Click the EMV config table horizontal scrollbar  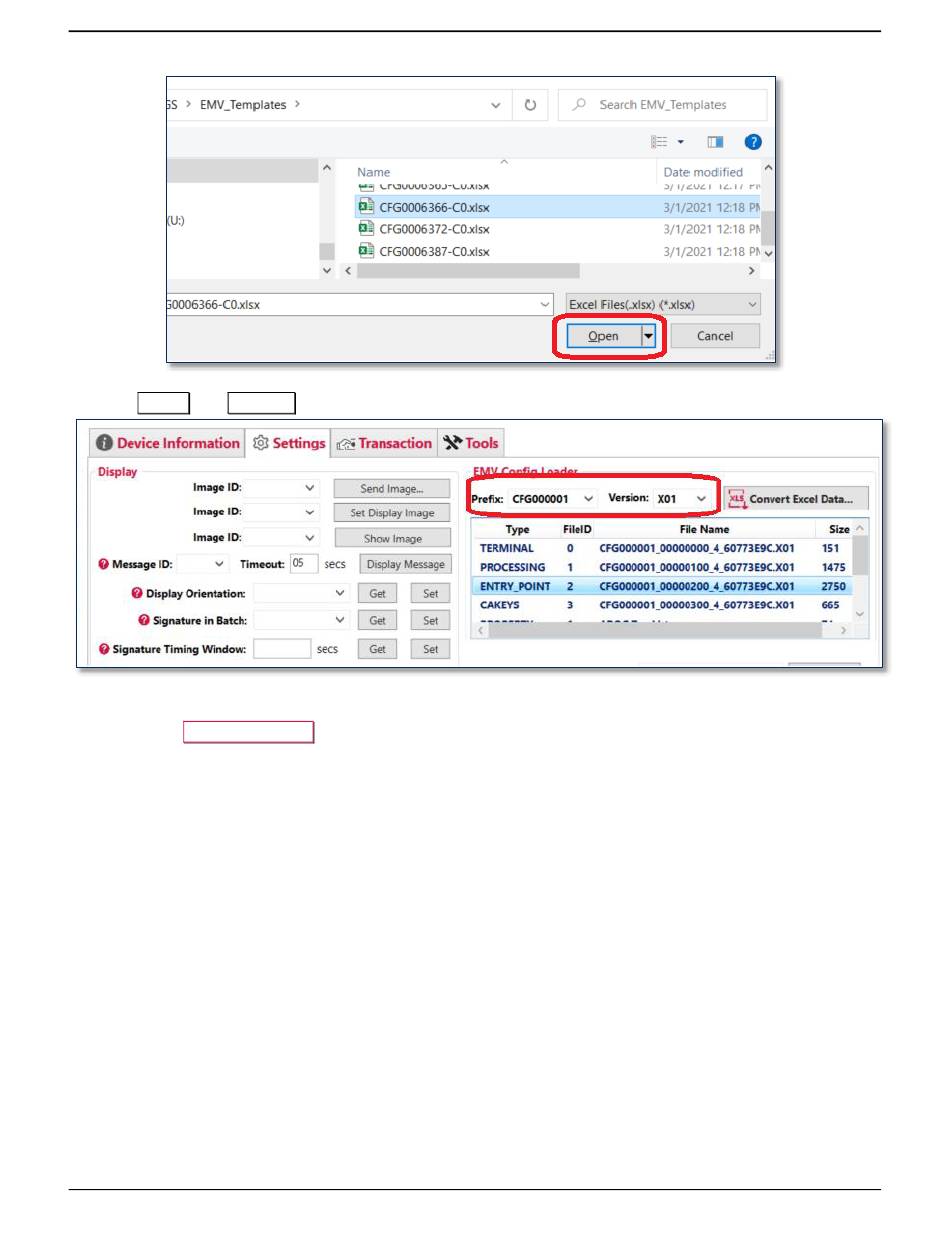(x=662, y=630)
